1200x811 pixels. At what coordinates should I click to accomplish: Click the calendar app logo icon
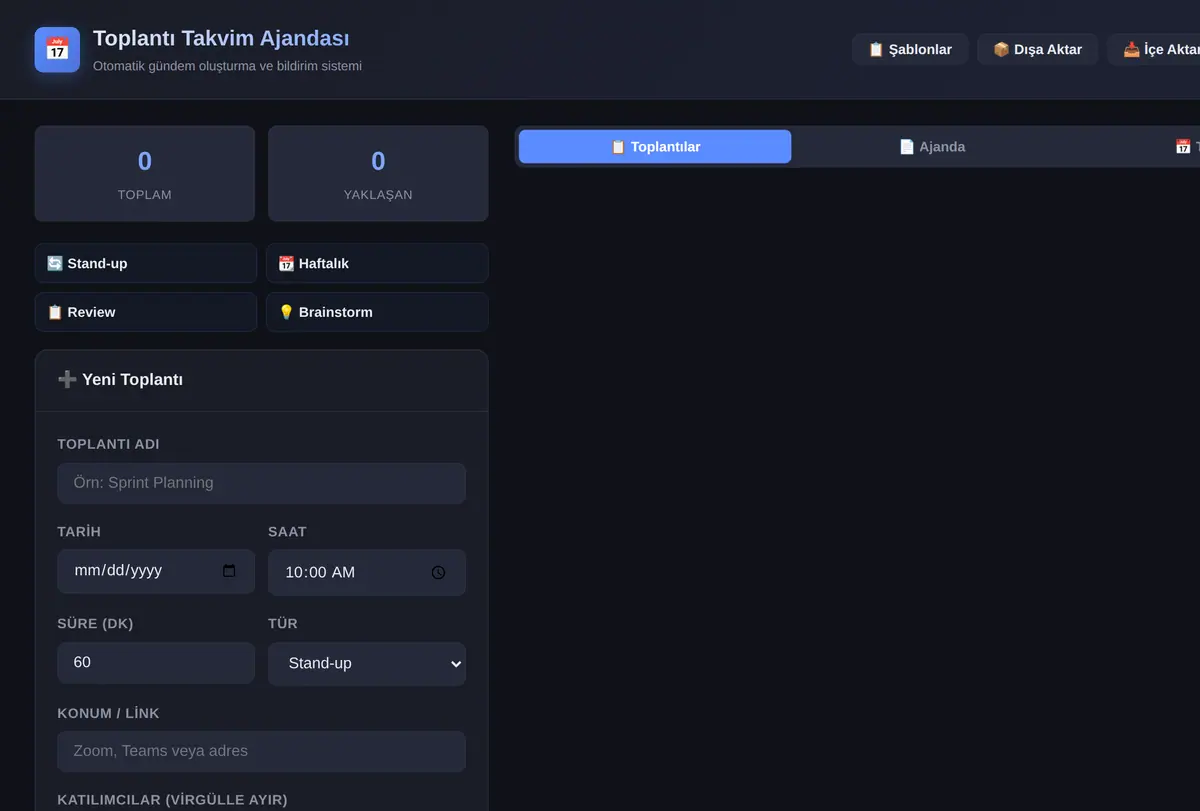click(57, 49)
